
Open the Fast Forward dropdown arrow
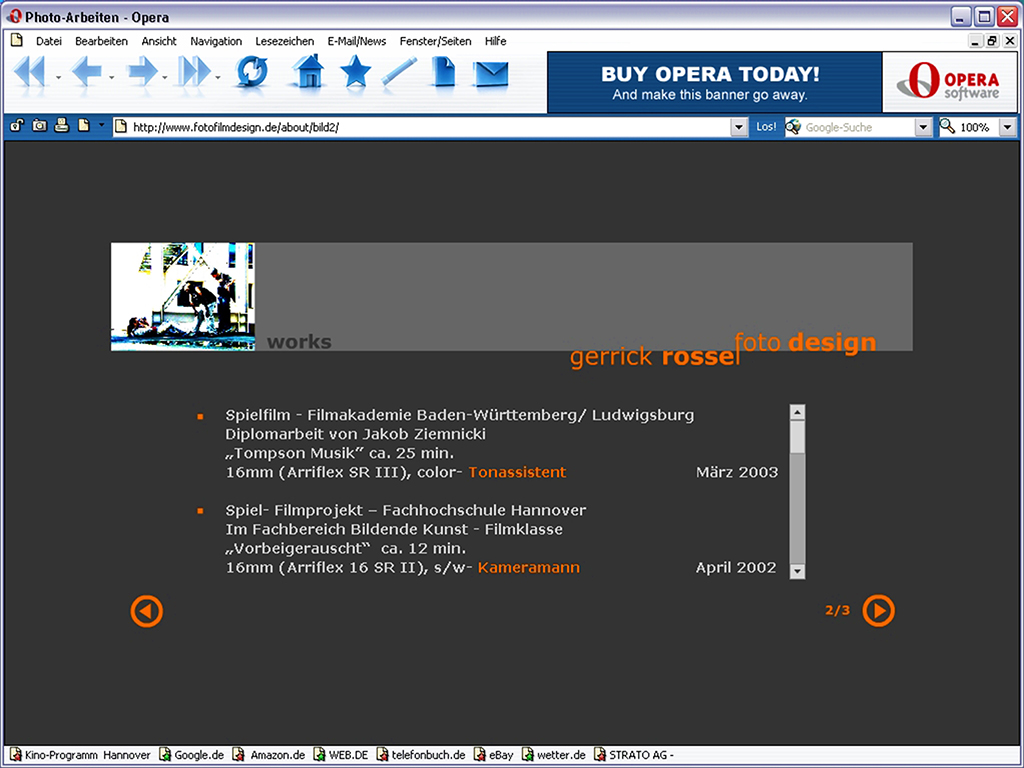(x=217, y=78)
